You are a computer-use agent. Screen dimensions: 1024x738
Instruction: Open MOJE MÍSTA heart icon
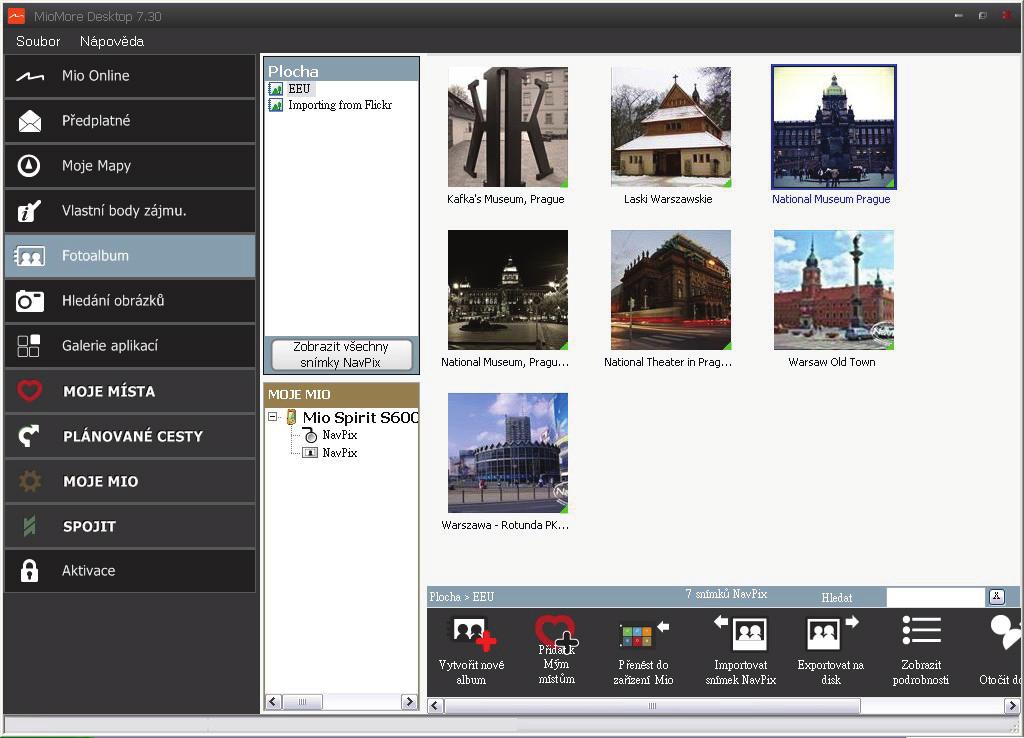(29, 391)
